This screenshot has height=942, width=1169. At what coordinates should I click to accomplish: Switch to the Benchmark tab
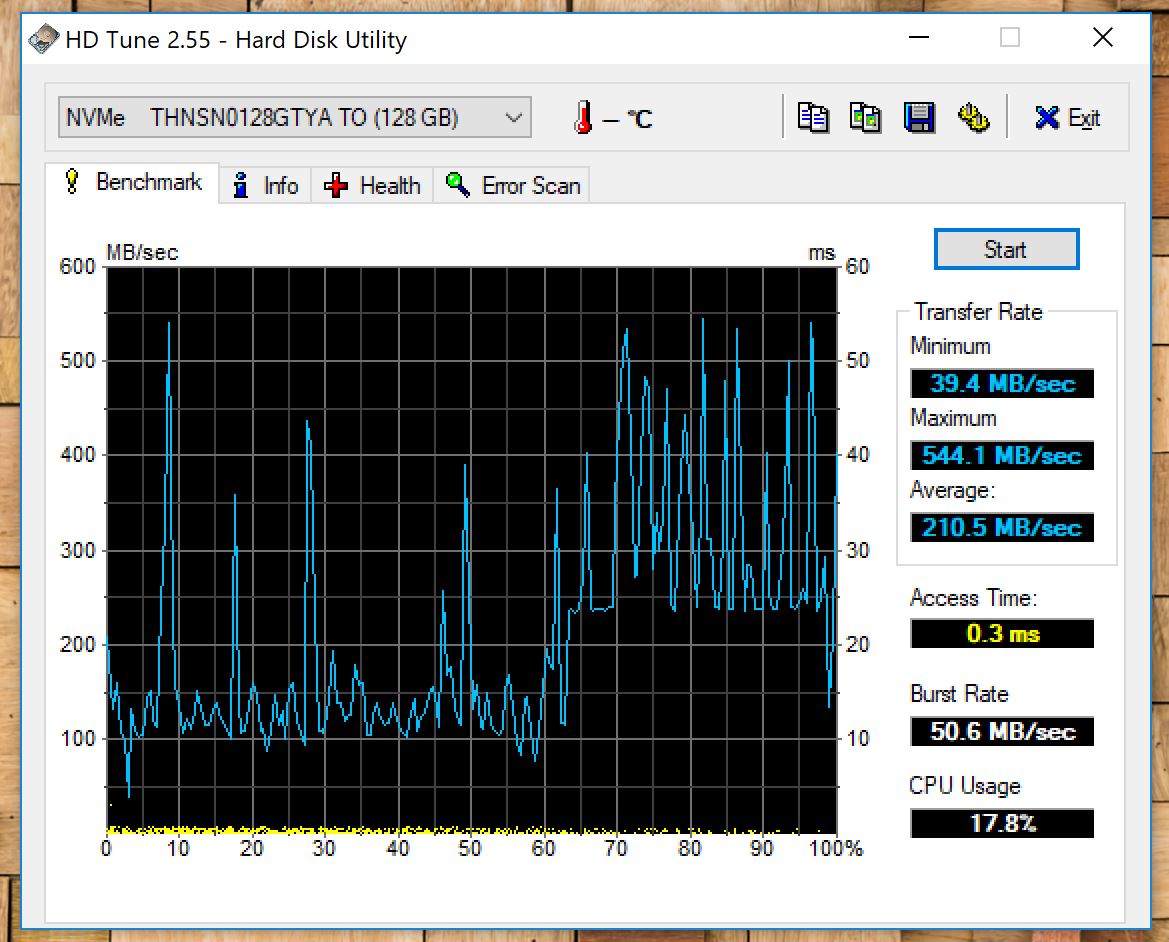pyautogui.click(x=133, y=182)
